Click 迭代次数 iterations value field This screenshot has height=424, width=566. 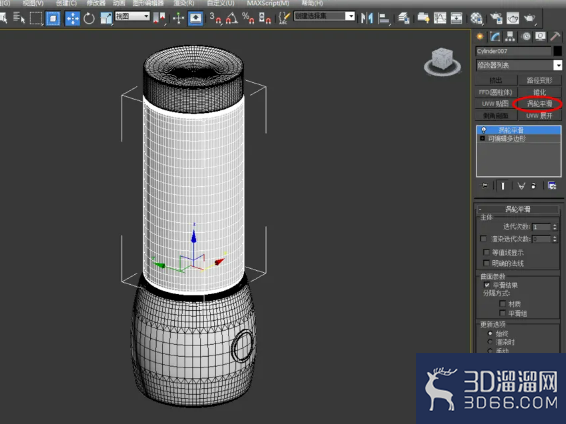[541, 227]
